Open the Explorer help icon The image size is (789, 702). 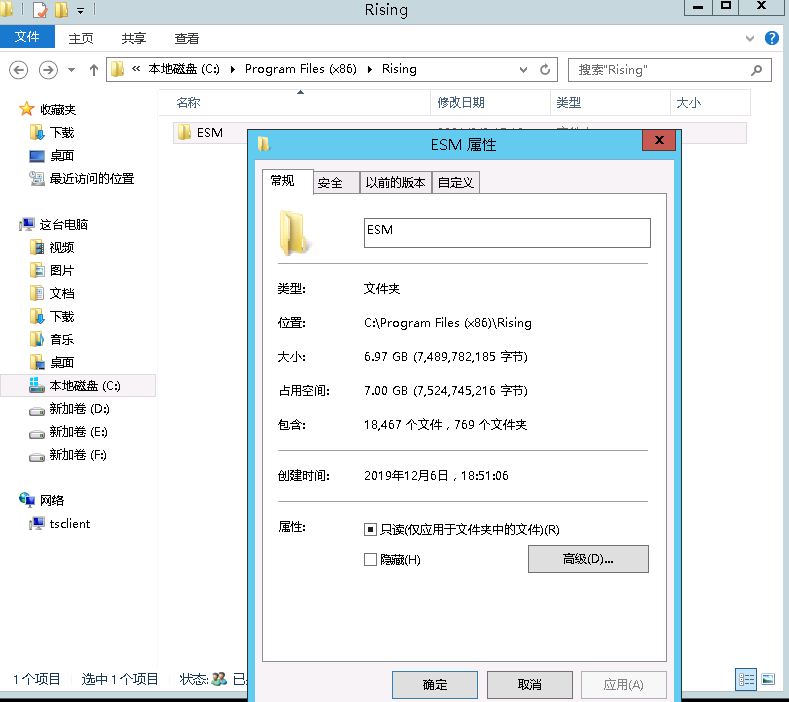click(771, 38)
